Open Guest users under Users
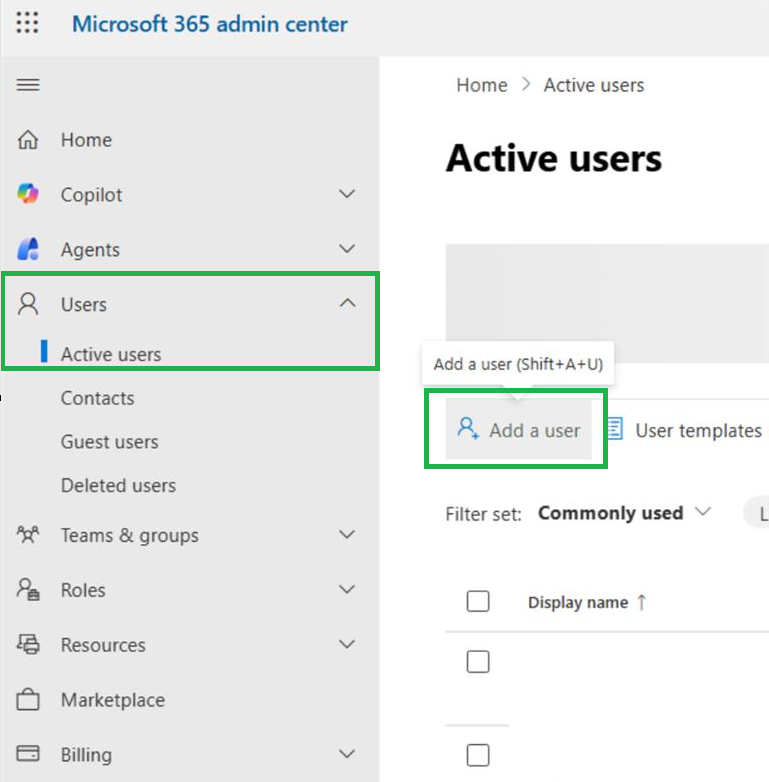Screen dimensions: 769x782 (x=110, y=442)
